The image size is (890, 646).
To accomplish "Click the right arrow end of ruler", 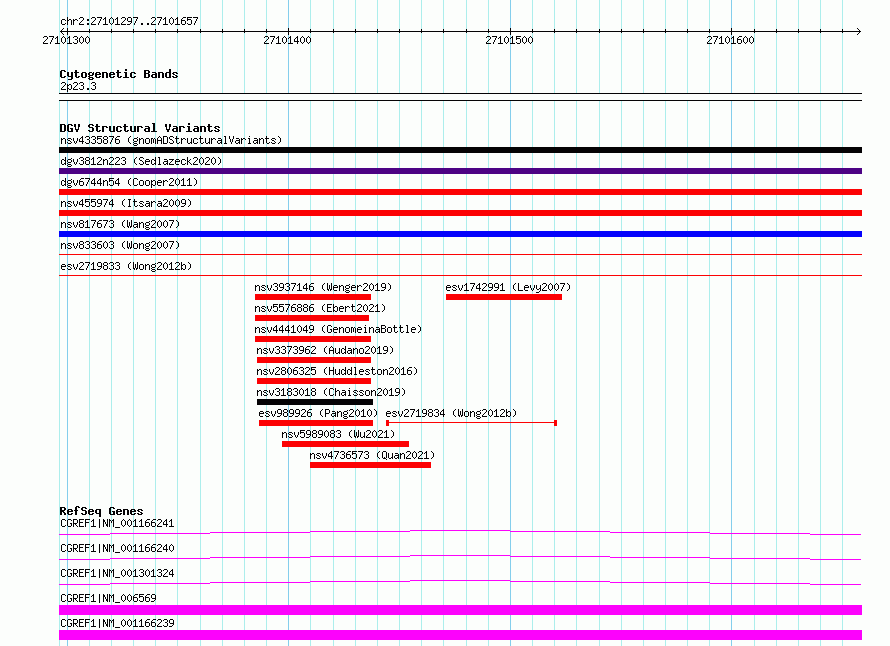I will [858, 31].
